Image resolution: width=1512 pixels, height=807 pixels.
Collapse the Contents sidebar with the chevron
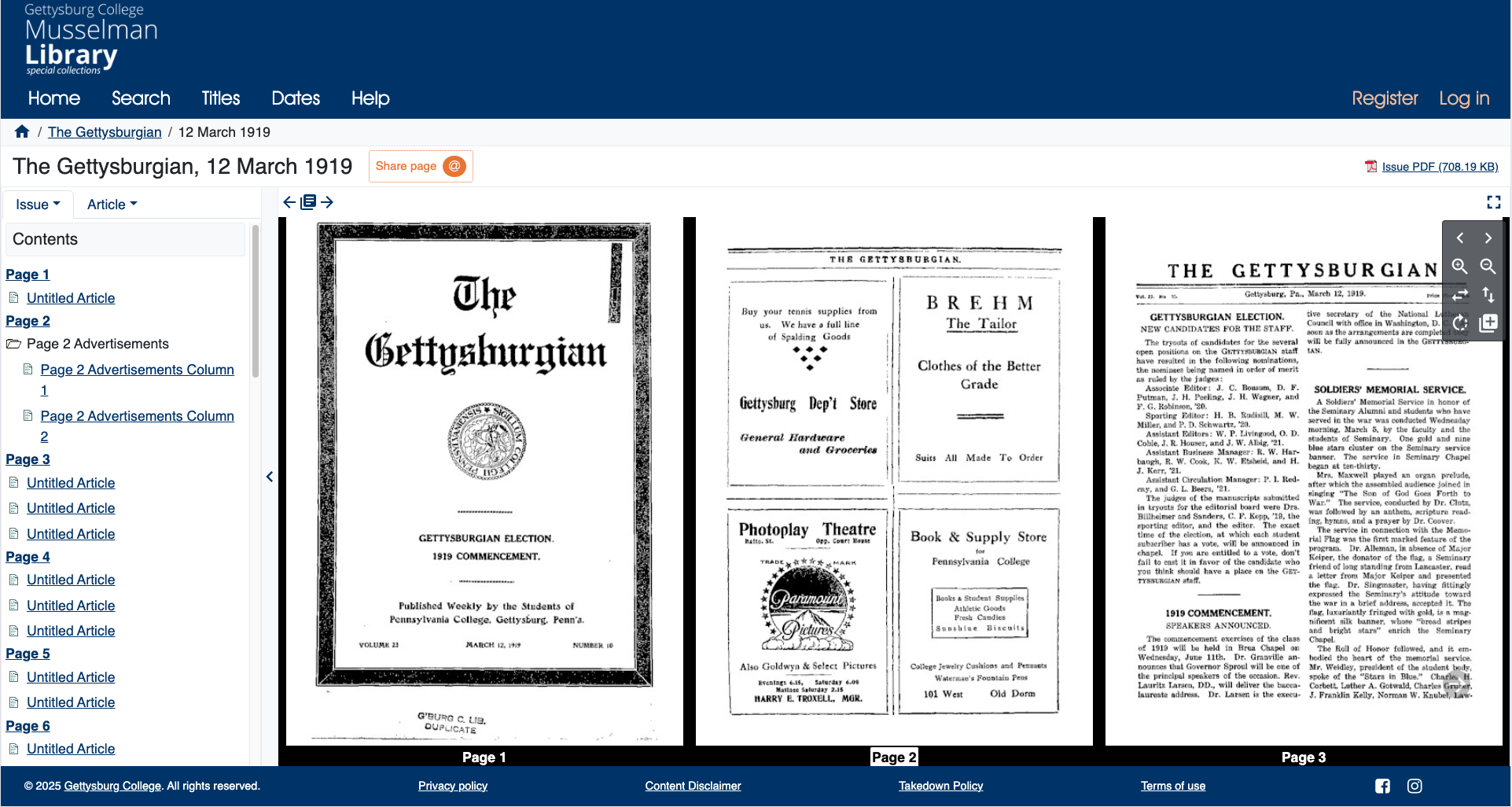tap(269, 477)
